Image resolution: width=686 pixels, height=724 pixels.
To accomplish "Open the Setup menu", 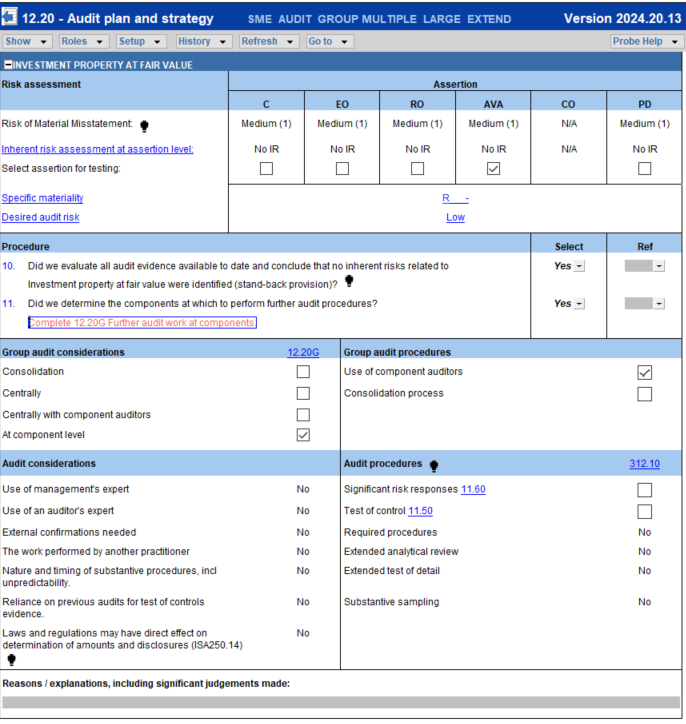I will (140, 42).
